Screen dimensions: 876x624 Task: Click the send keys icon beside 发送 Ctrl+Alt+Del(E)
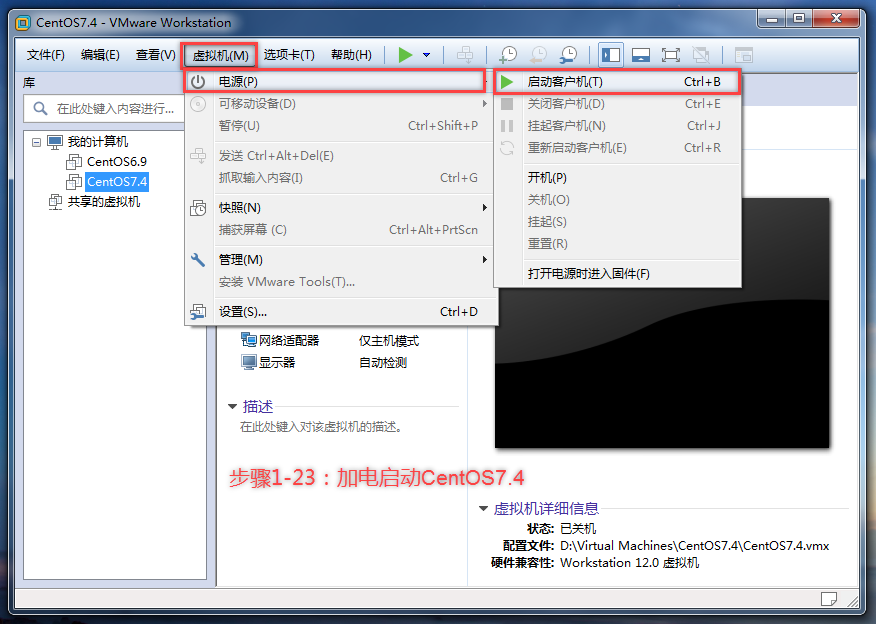click(198, 155)
